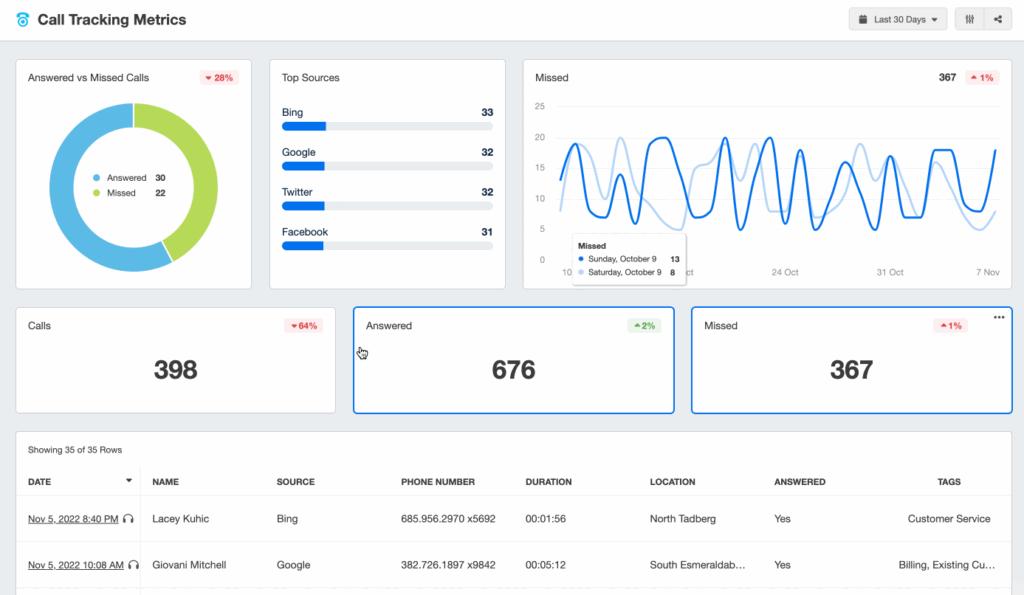1024x595 pixels.
Task: Click the Call Tracking Metrics logo icon
Action: (x=20, y=19)
